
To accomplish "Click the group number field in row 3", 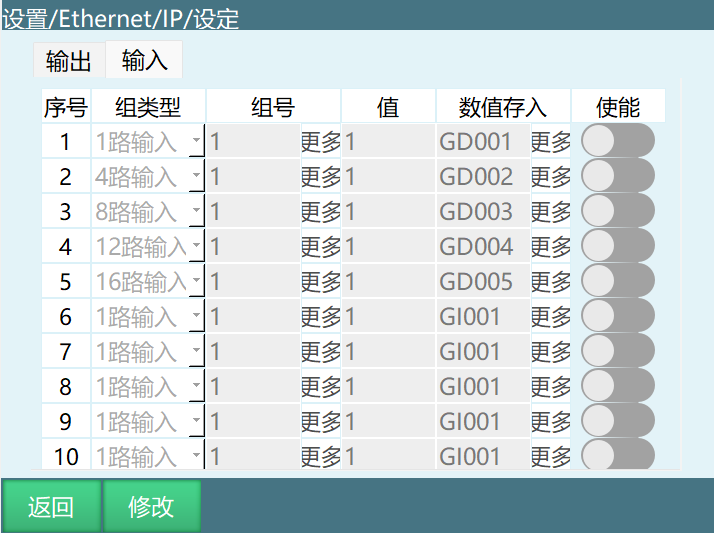I will [253, 212].
